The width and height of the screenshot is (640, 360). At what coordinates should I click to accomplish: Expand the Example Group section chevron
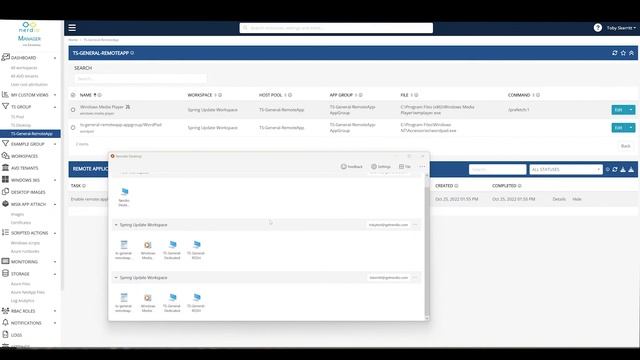click(x=55, y=144)
